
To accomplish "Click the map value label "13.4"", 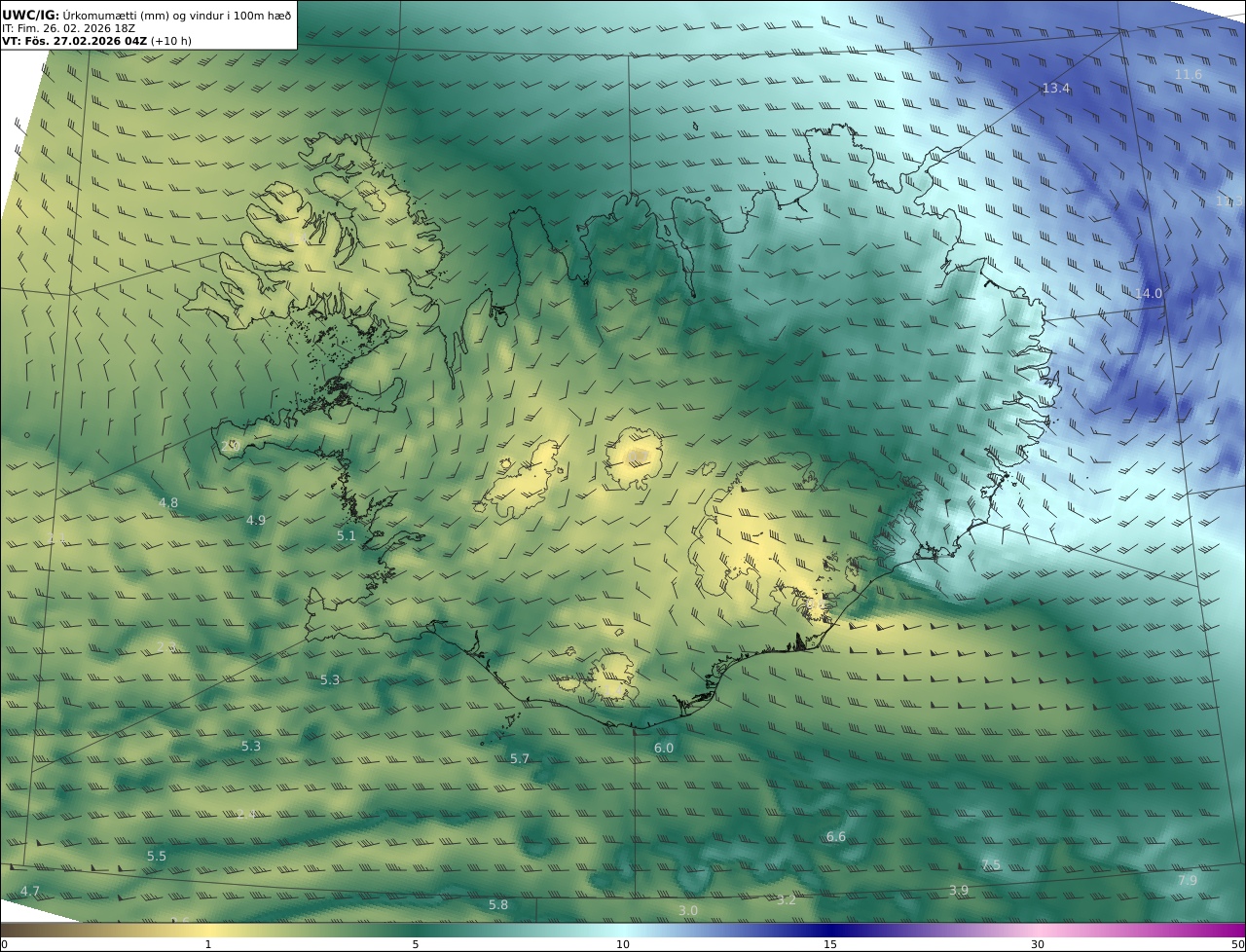I will 1055,89.
